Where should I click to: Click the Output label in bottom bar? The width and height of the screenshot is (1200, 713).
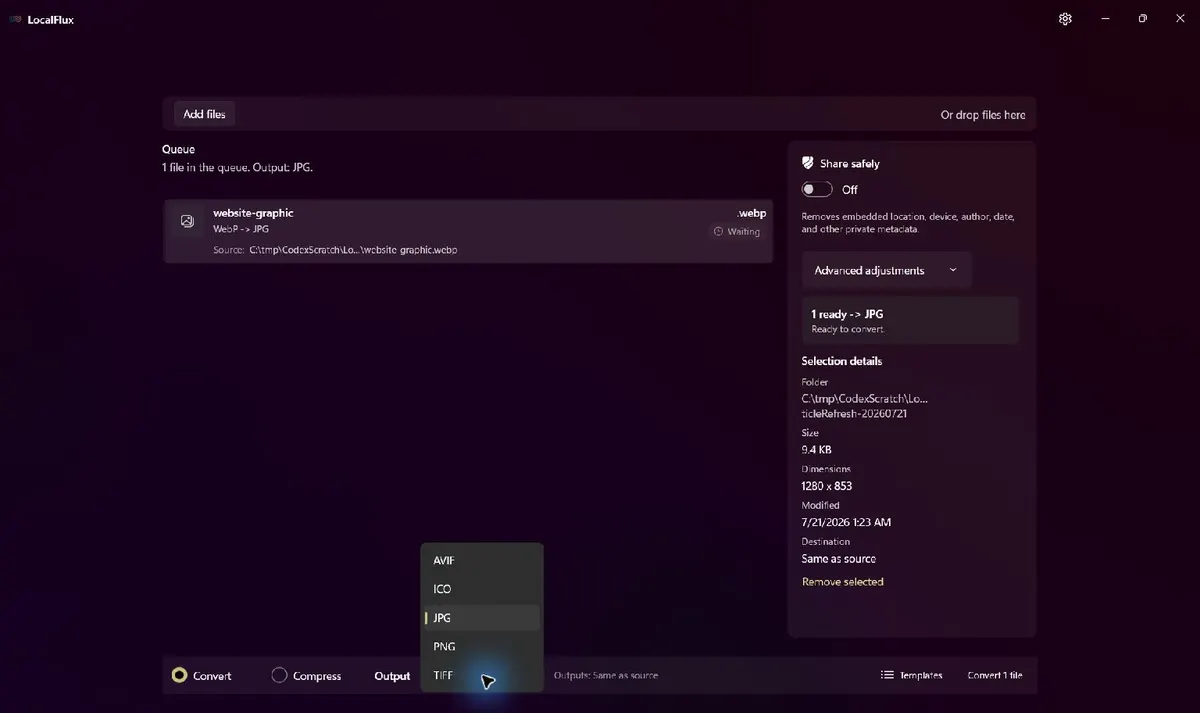tap(392, 676)
